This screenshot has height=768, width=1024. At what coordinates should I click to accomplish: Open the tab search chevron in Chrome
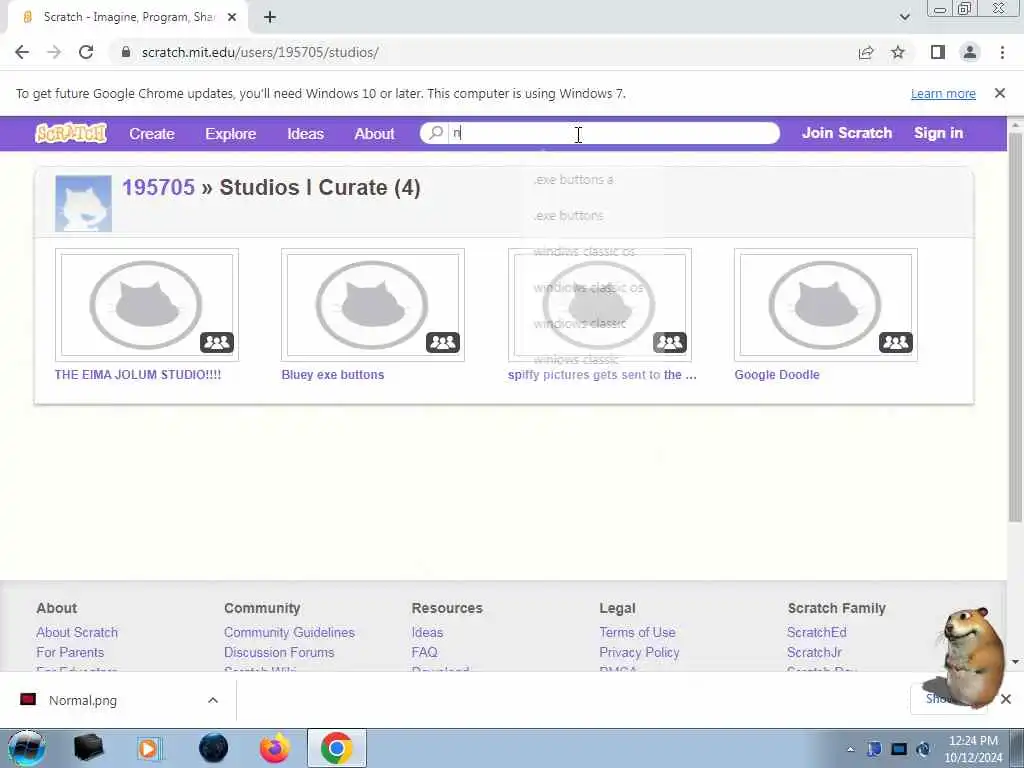click(904, 17)
